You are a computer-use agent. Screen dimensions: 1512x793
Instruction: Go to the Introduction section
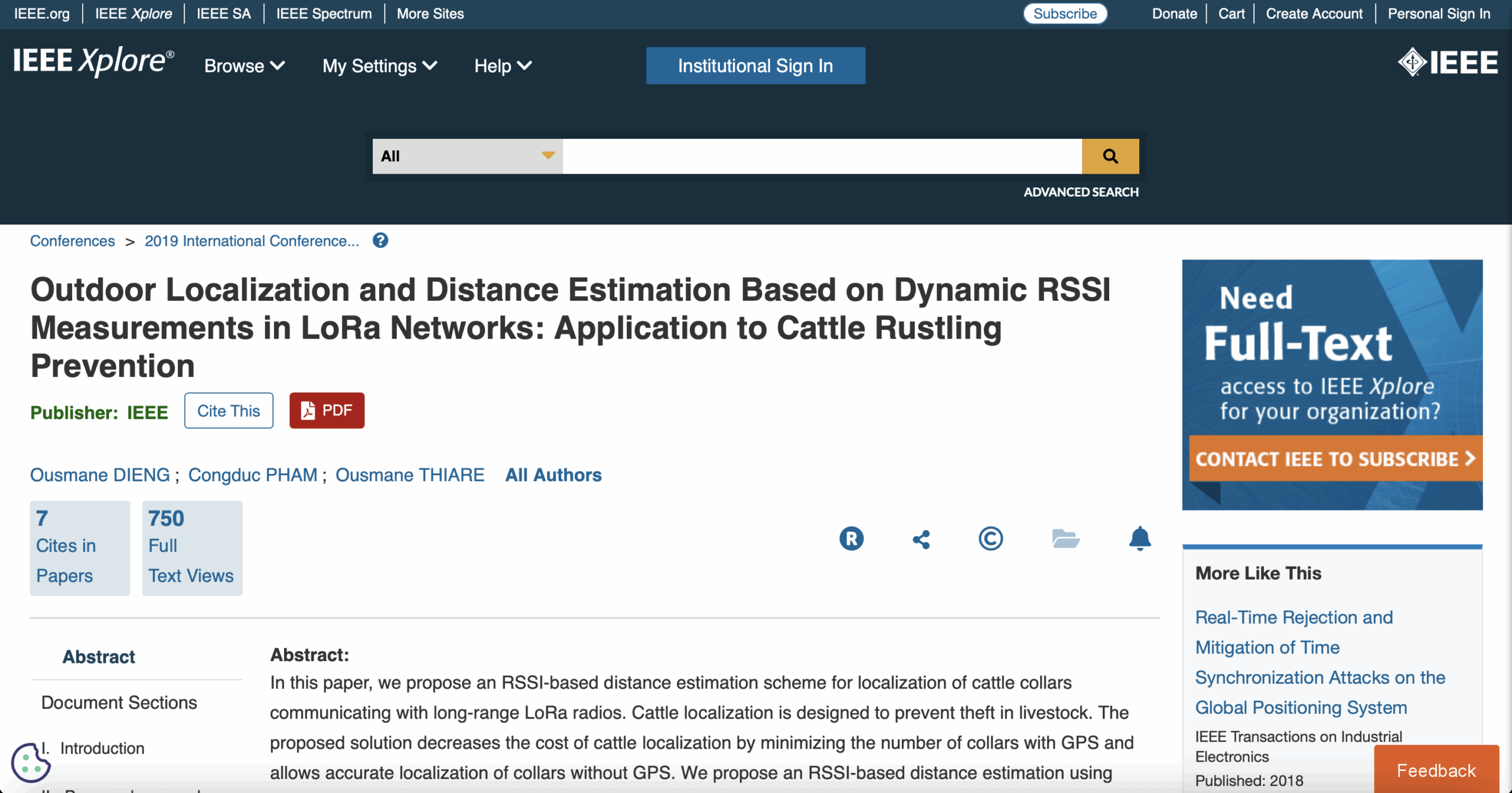102,748
